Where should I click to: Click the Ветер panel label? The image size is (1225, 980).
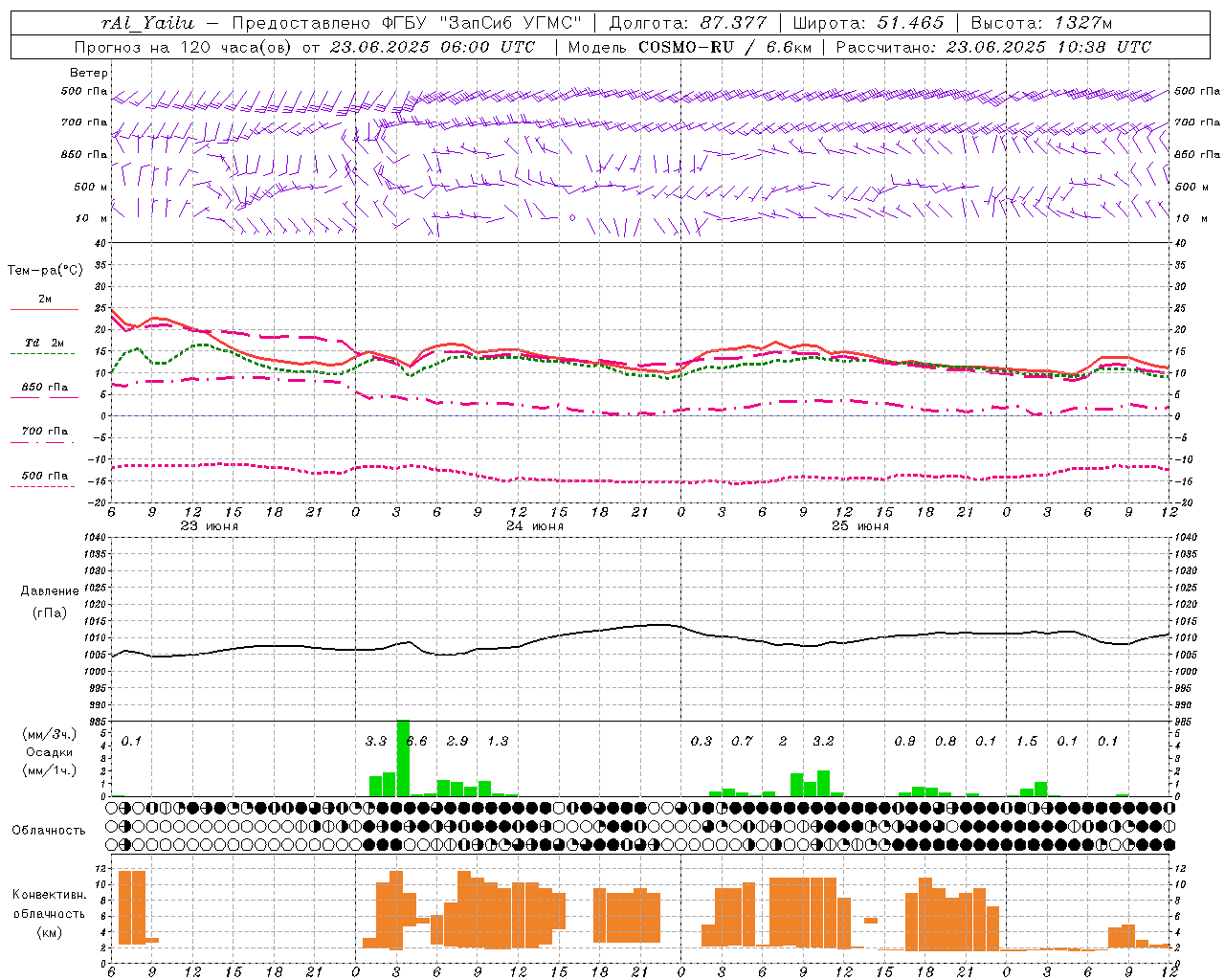pos(89,73)
